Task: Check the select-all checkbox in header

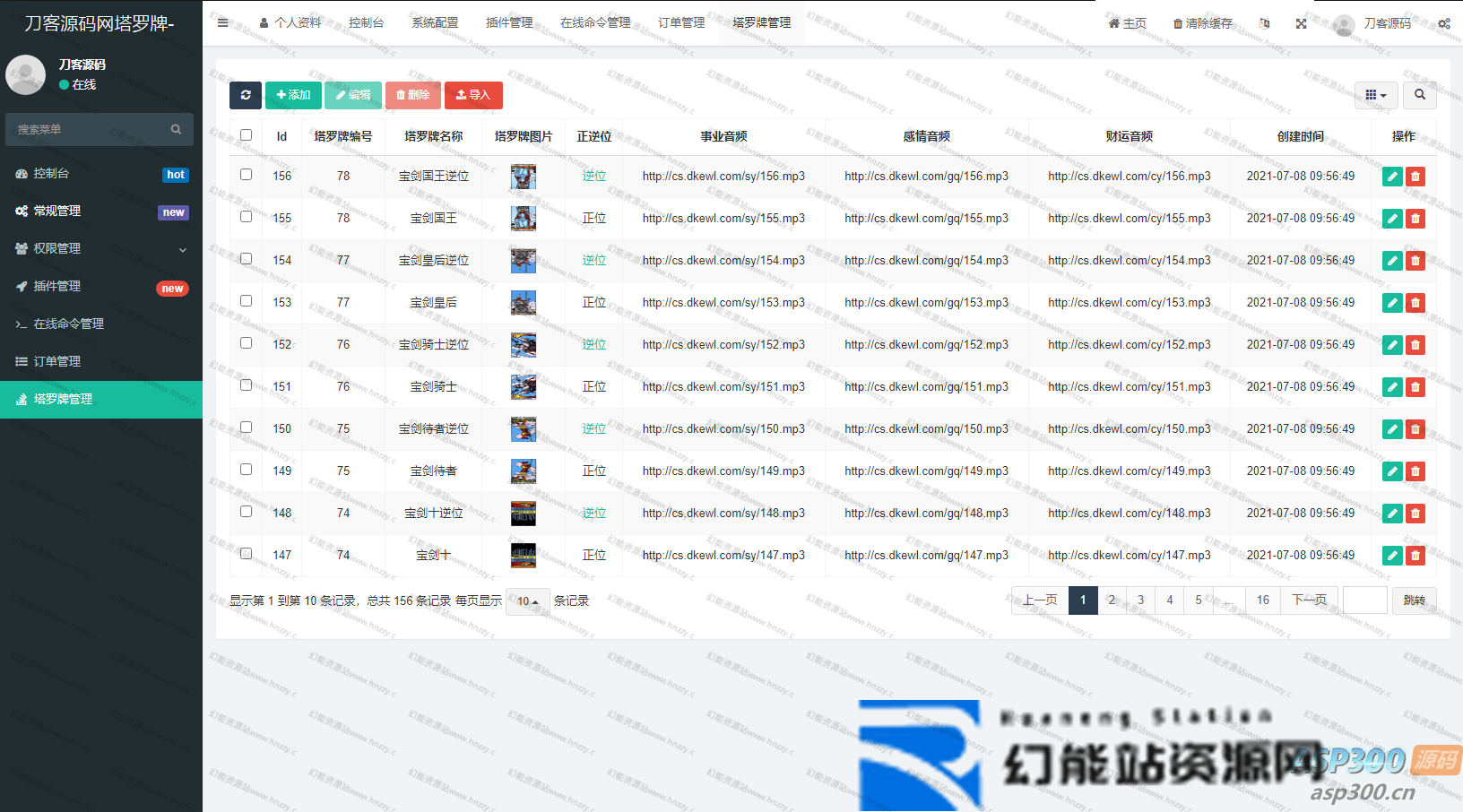Action: [246, 135]
